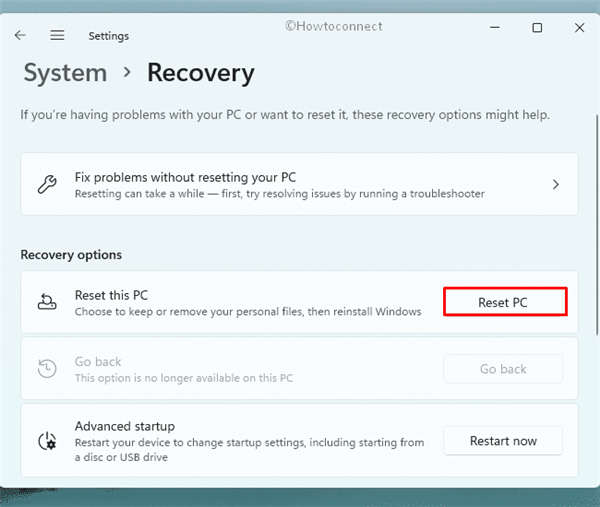The height and width of the screenshot is (507, 600).
Task: Click the disabled Go back button
Action: click(x=503, y=369)
